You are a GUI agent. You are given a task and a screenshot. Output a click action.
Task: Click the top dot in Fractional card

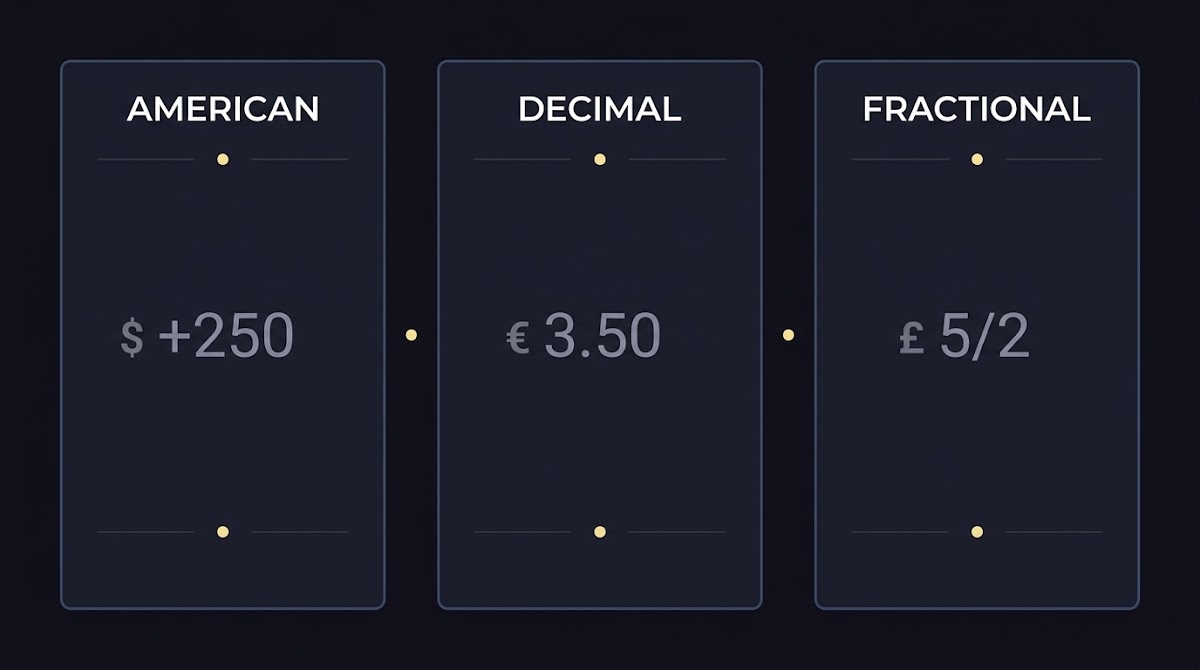tap(977, 159)
